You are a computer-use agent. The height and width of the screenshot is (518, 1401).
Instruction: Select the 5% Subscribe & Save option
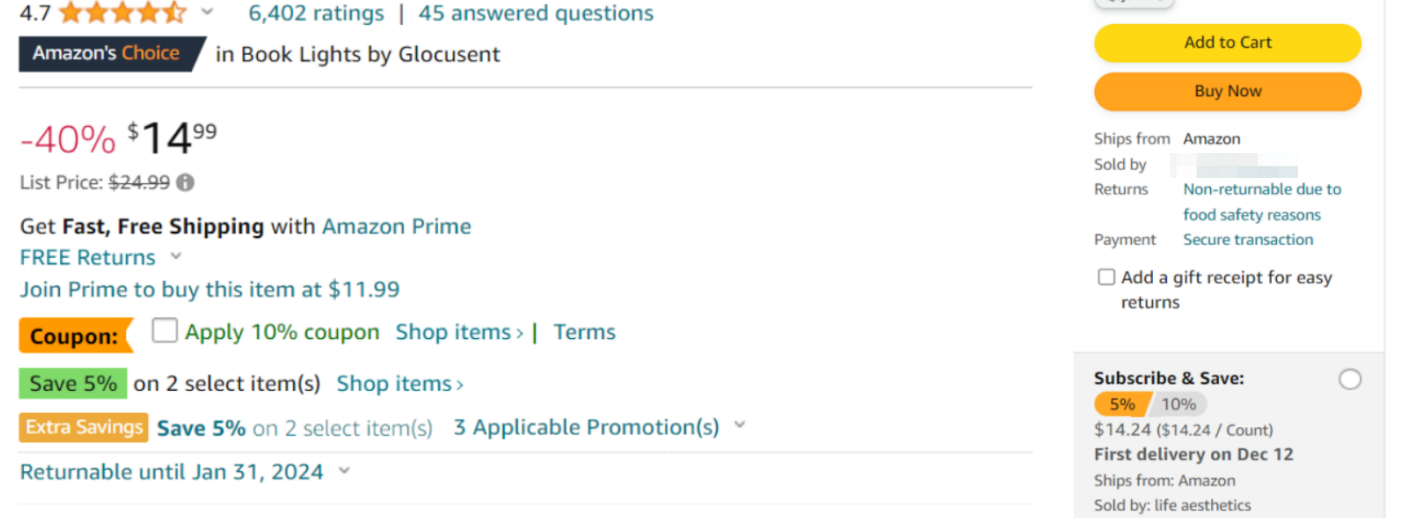point(1122,404)
